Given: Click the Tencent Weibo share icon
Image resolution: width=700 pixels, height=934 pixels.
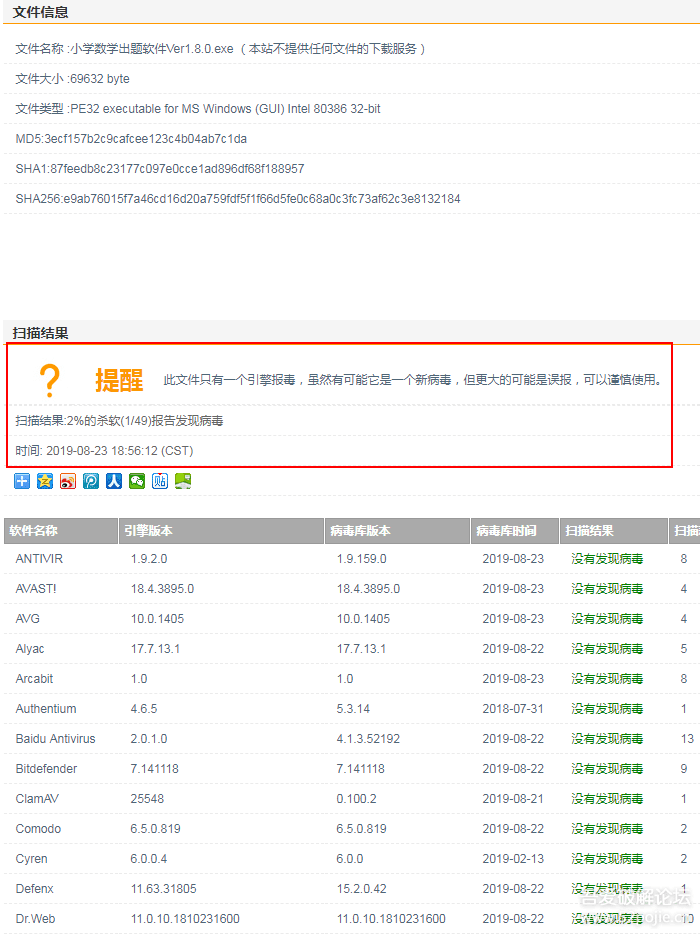Looking at the screenshot, I should (91, 481).
